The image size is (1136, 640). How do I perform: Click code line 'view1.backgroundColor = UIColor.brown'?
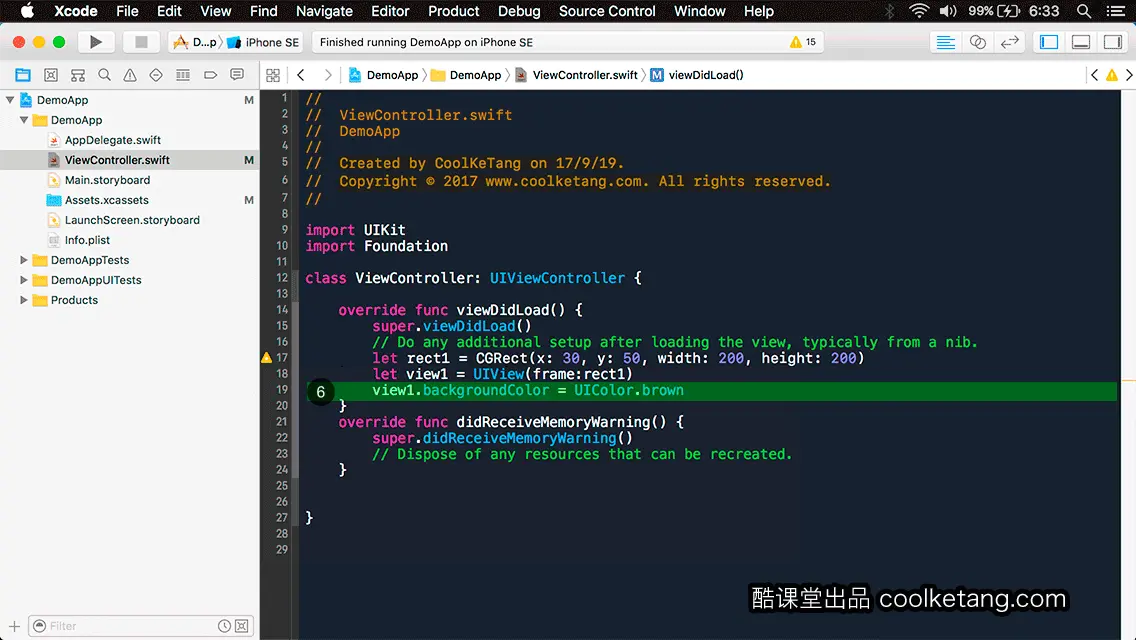527,390
